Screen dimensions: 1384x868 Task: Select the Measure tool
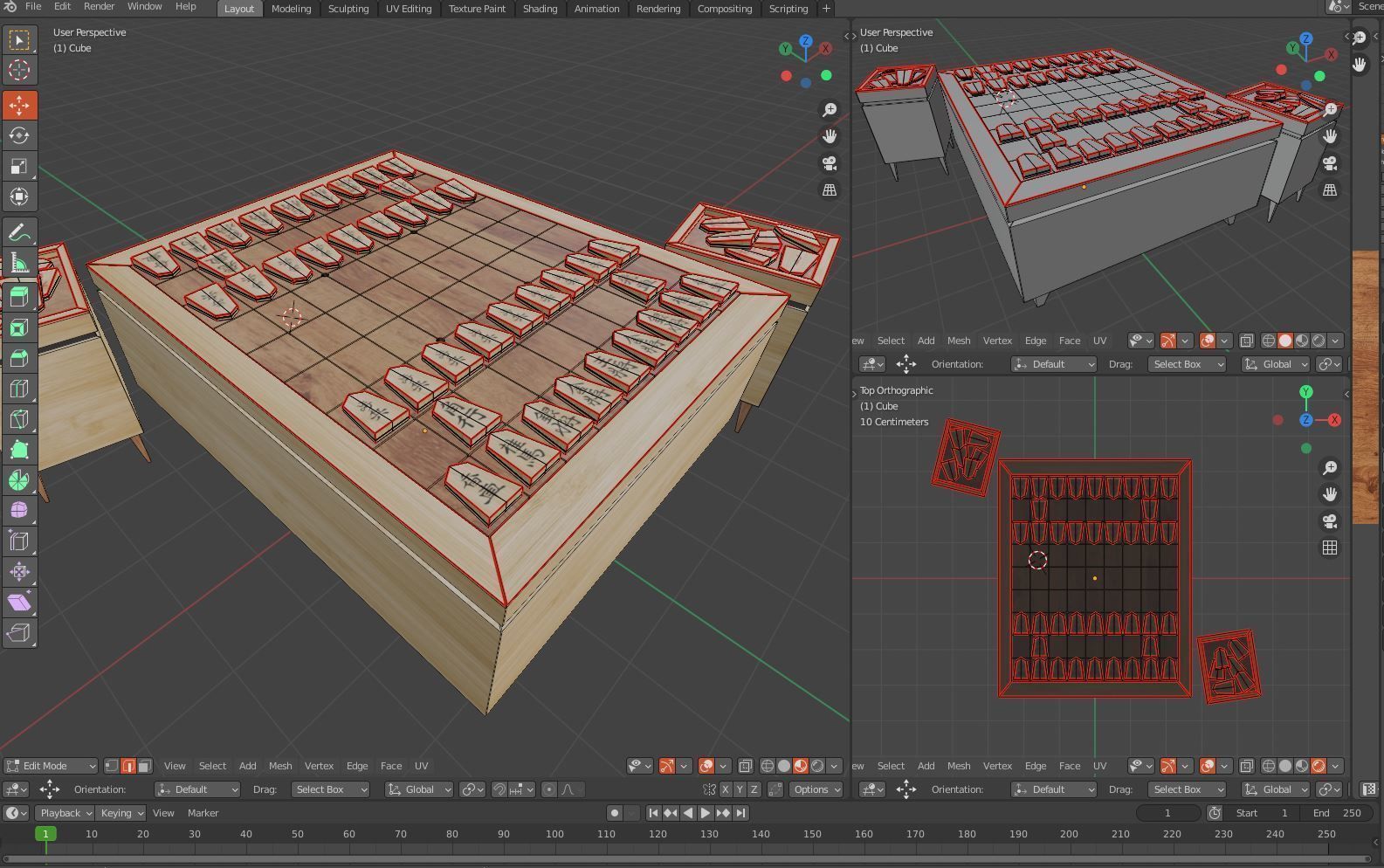(x=19, y=263)
